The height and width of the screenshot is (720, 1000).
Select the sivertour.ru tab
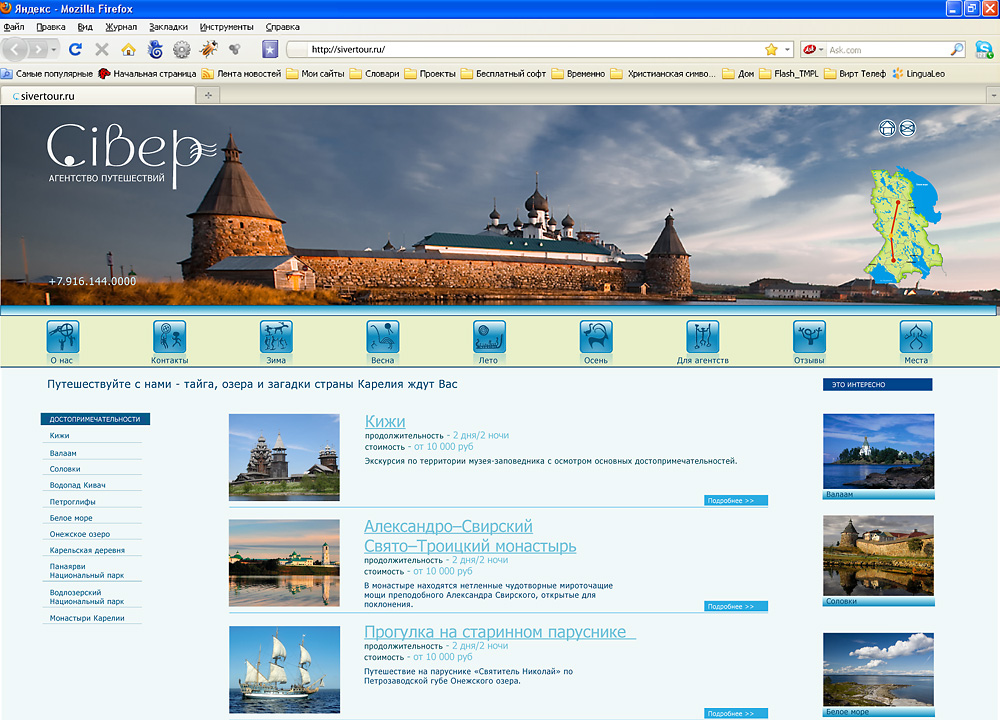(x=98, y=96)
